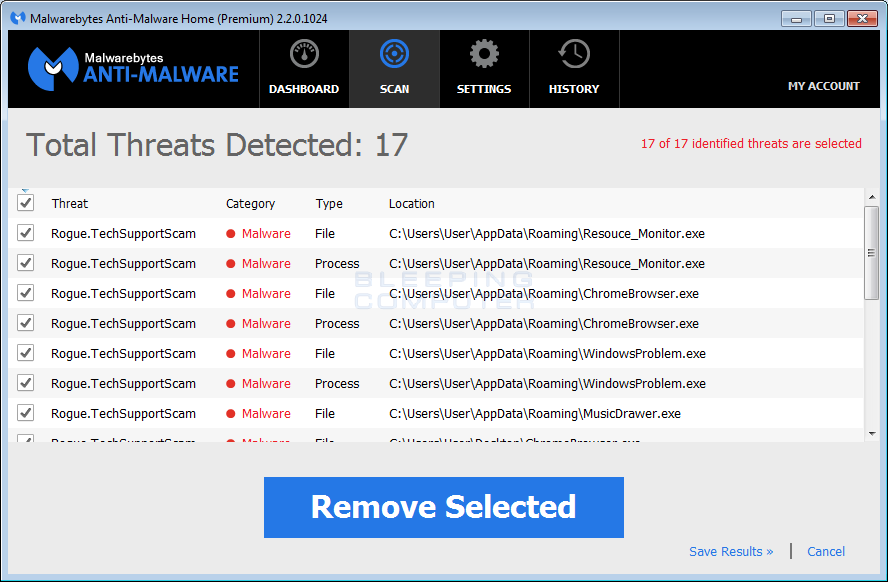Sort by the Type column header
888x582 pixels.
[329, 204]
